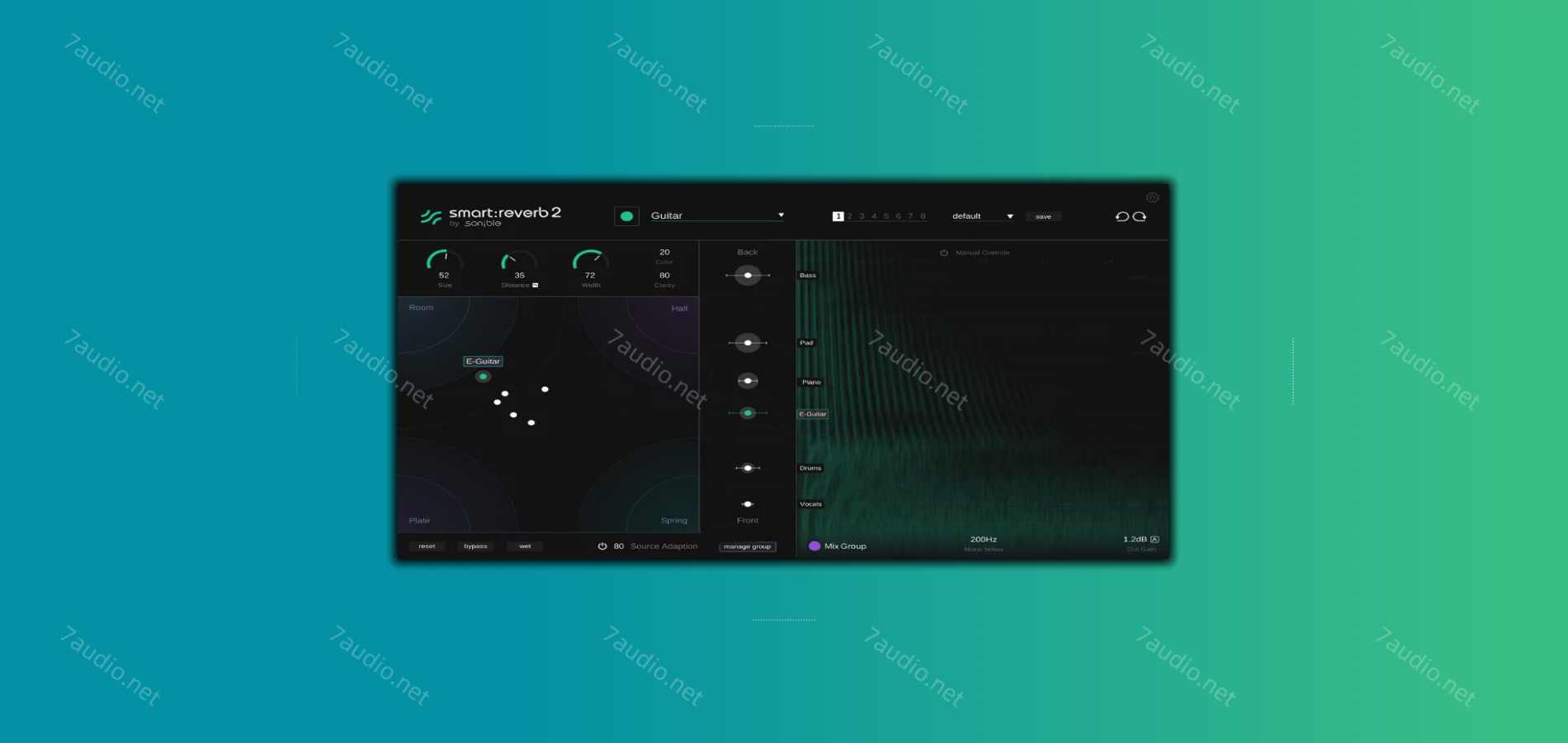The image size is (1568, 743).
Task: Open settings via the gear icon
Action: (x=1152, y=197)
